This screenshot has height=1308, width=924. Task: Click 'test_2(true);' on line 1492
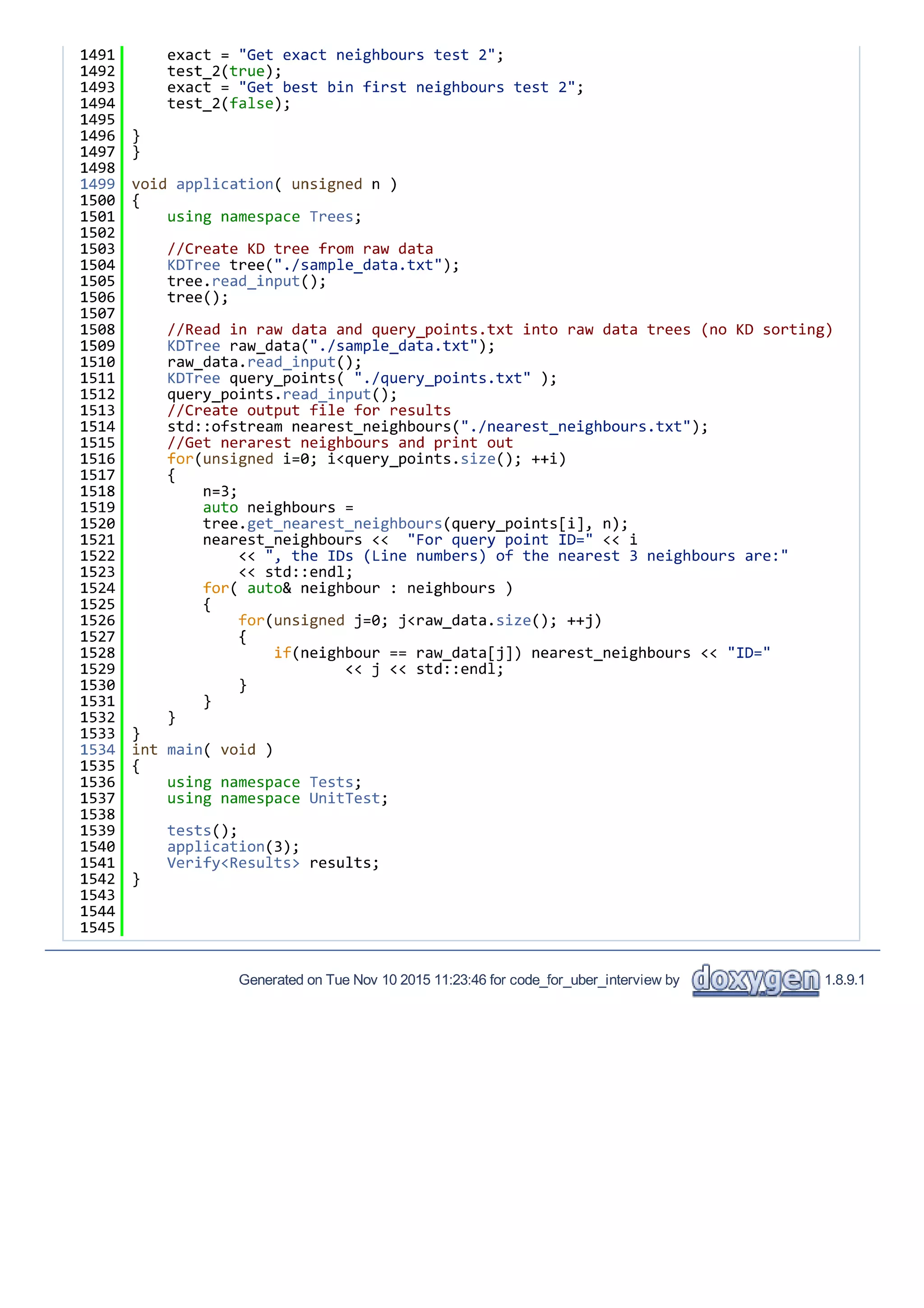coord(224,71)
